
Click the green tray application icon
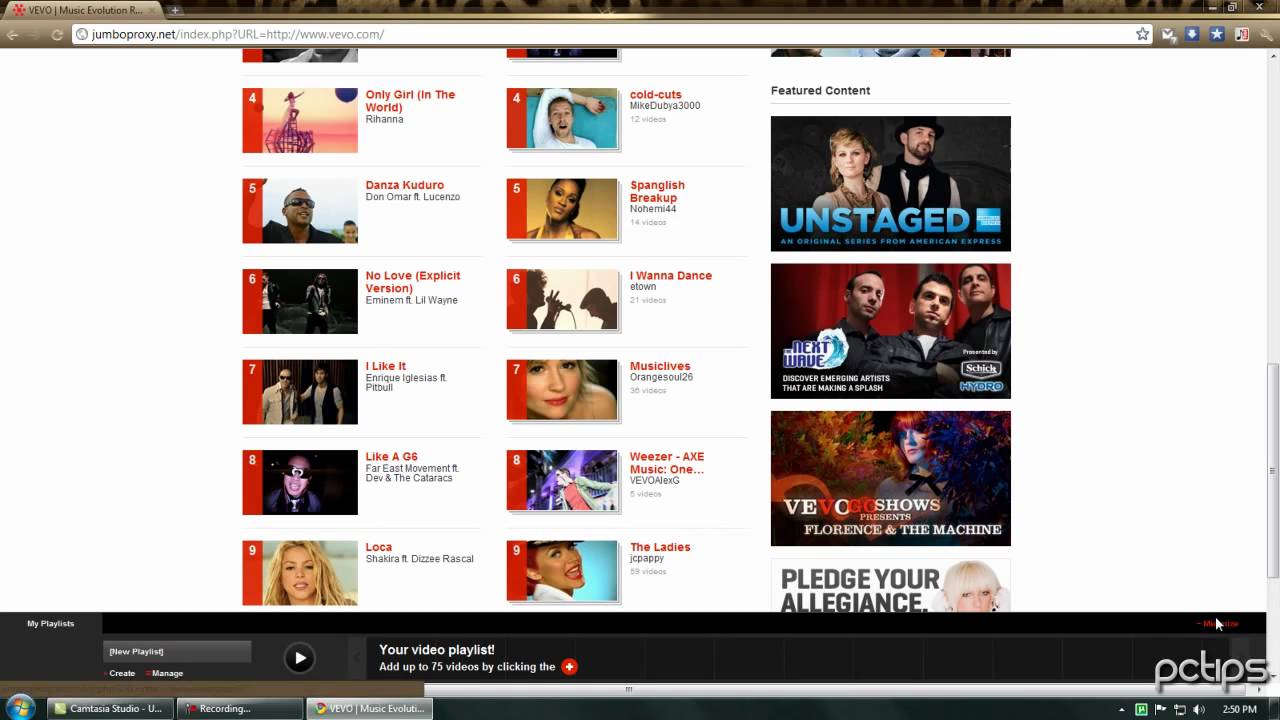pos(1141,709)
